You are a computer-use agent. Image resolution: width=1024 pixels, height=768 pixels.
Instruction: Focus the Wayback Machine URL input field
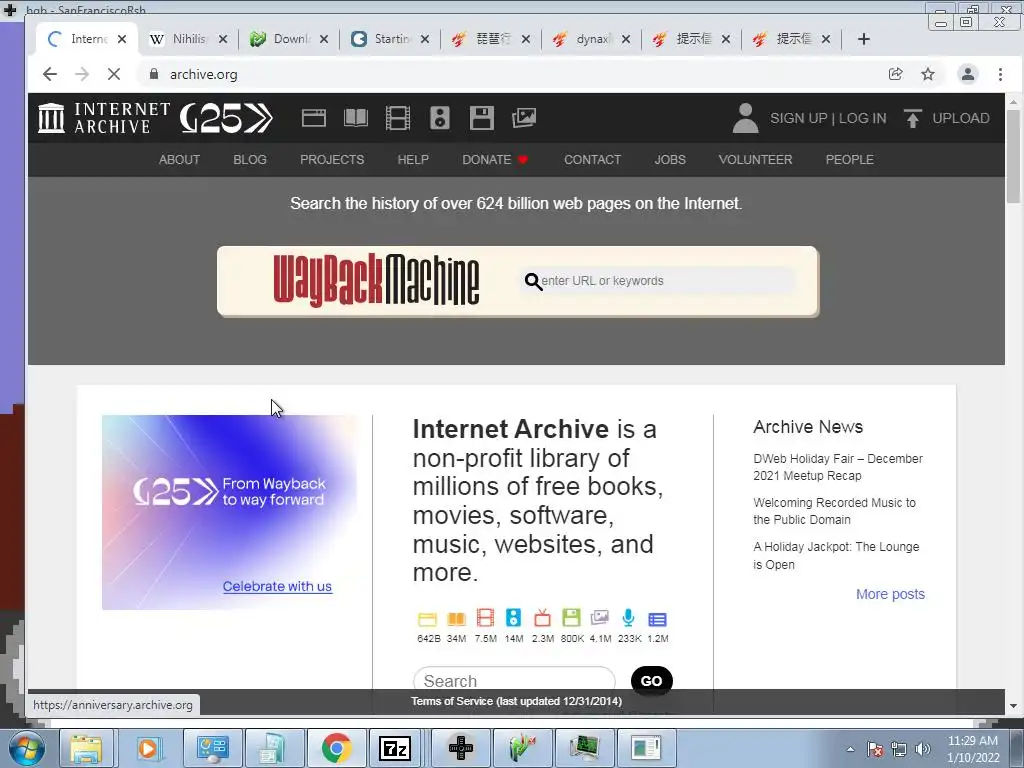pyautogui.click(x=658, y=281)
